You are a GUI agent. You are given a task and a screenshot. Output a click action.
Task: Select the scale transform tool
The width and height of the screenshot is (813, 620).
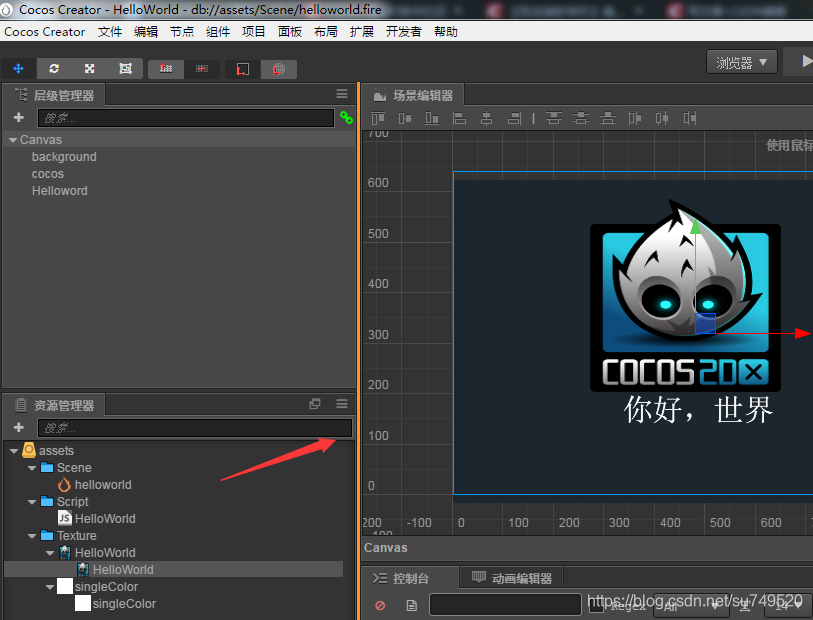pyautogui.click(x=90, y=68)
